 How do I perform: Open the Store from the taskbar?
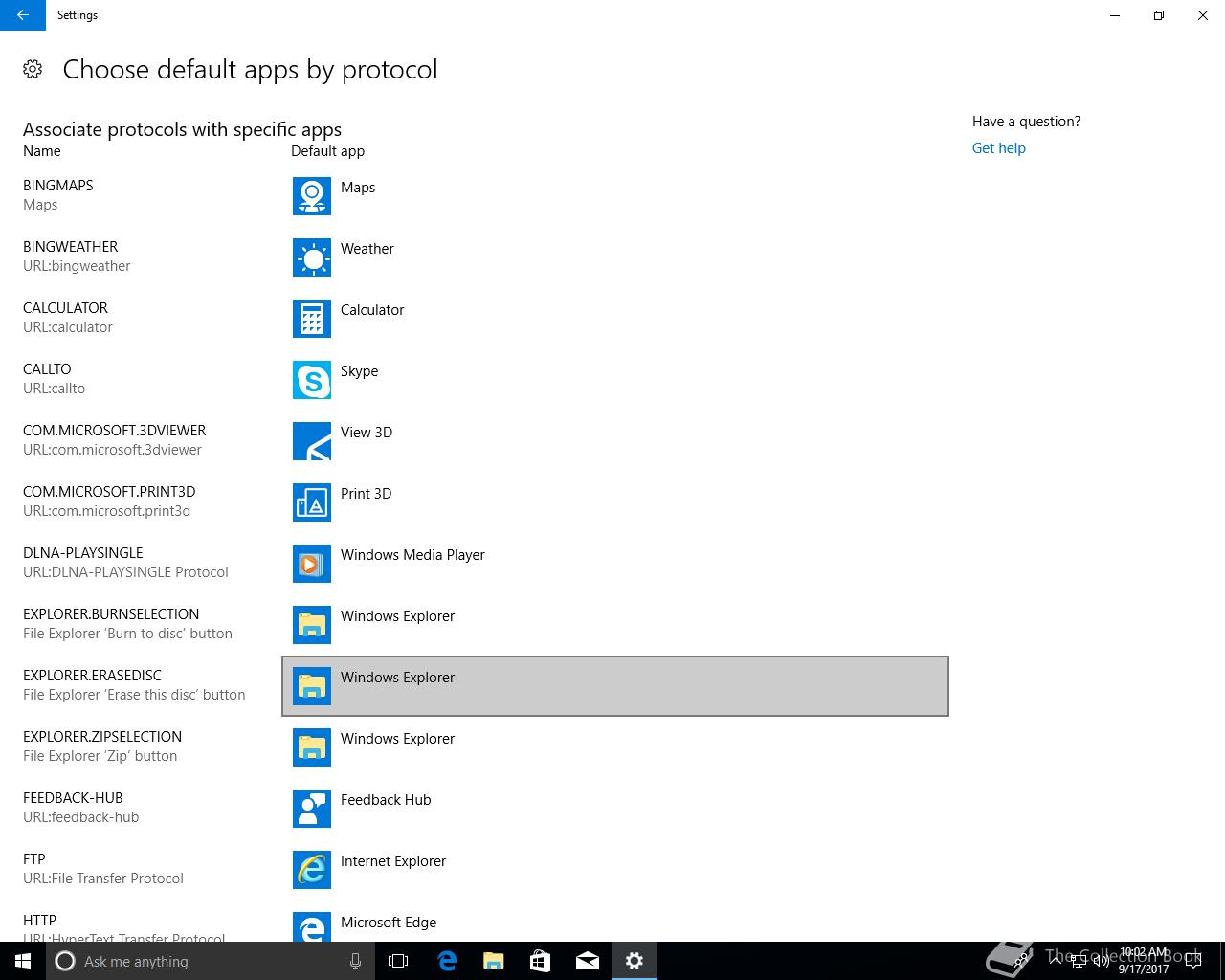(x=540, y=961)
